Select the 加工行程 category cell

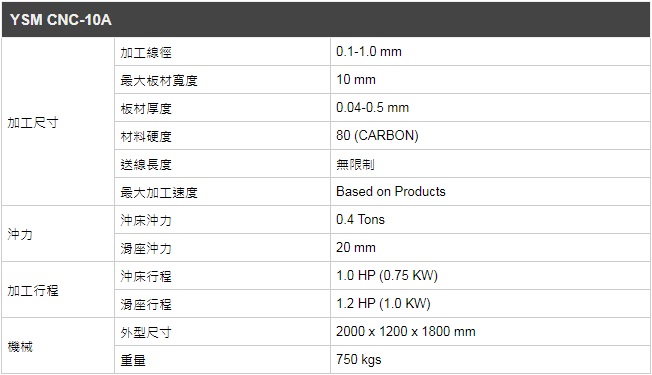(x=58, y=290)
